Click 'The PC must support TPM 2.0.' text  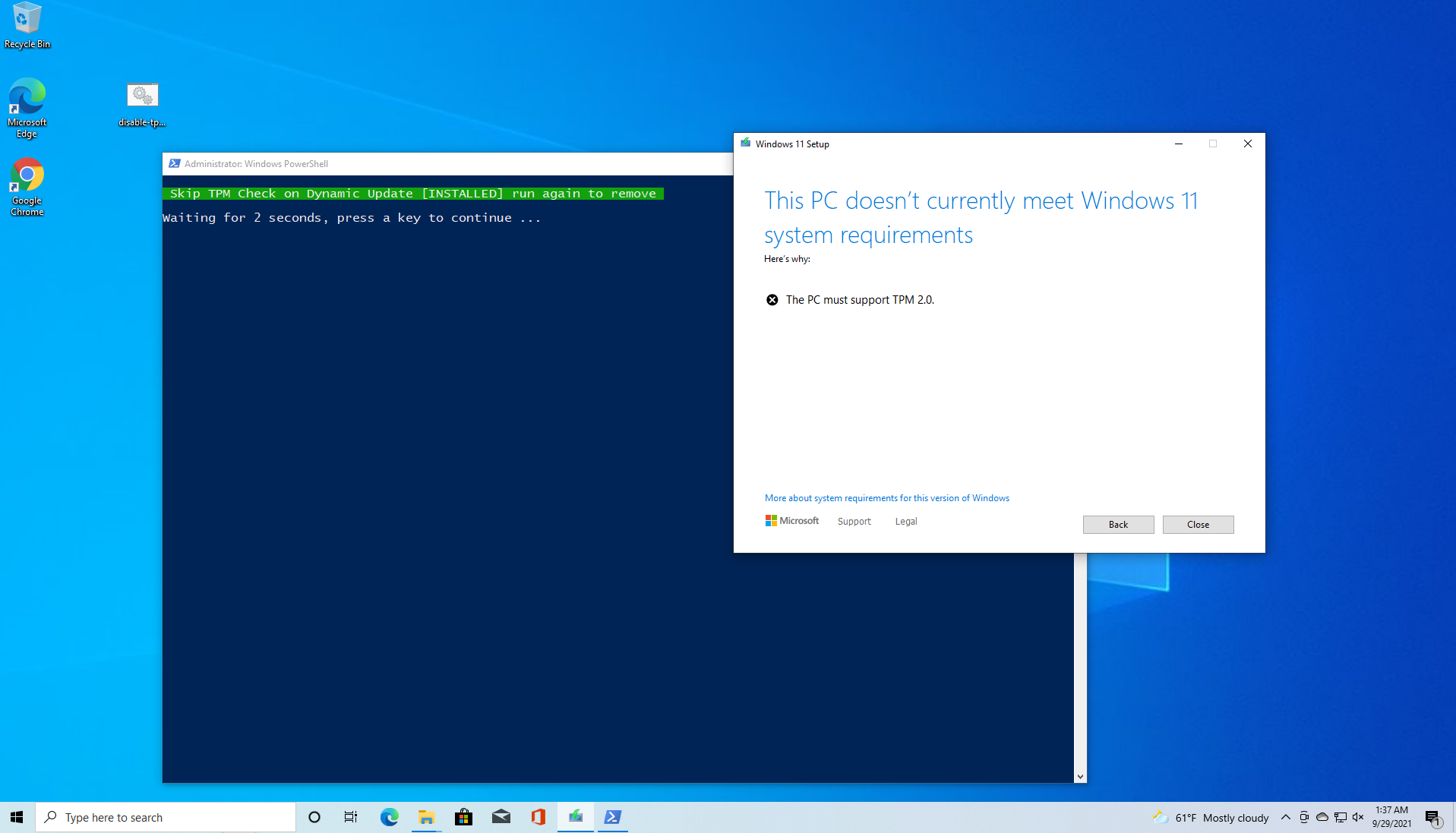(860, 300)
